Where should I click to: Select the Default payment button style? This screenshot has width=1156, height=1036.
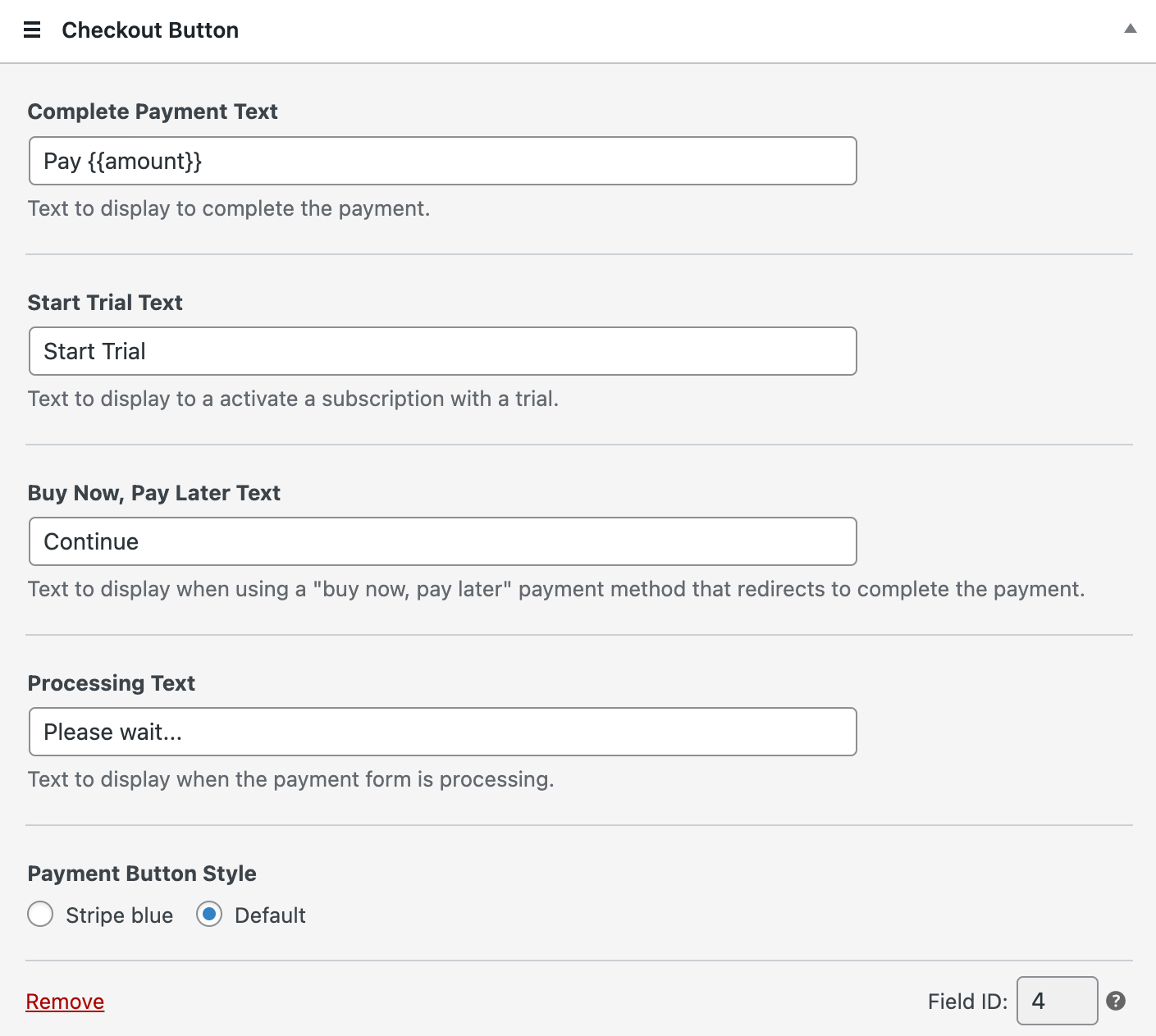209,914
